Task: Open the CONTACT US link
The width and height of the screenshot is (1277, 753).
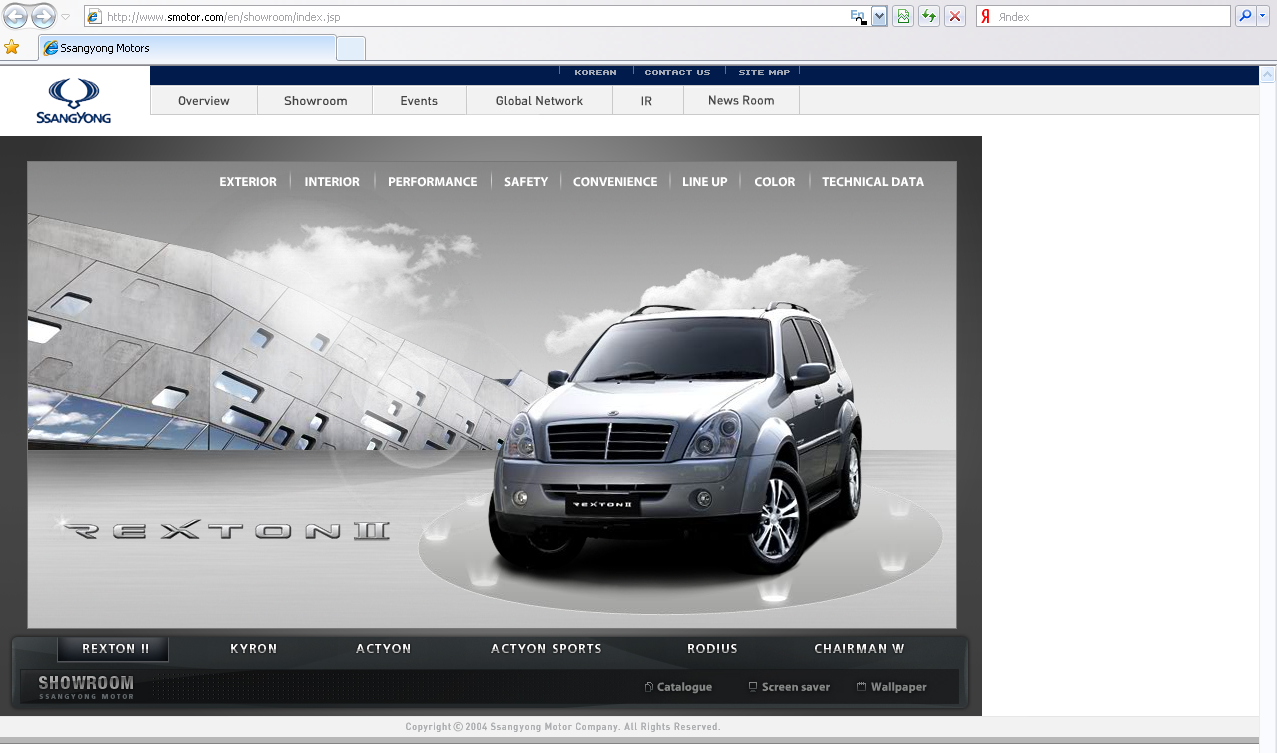Action: click(x=677, y=72)
